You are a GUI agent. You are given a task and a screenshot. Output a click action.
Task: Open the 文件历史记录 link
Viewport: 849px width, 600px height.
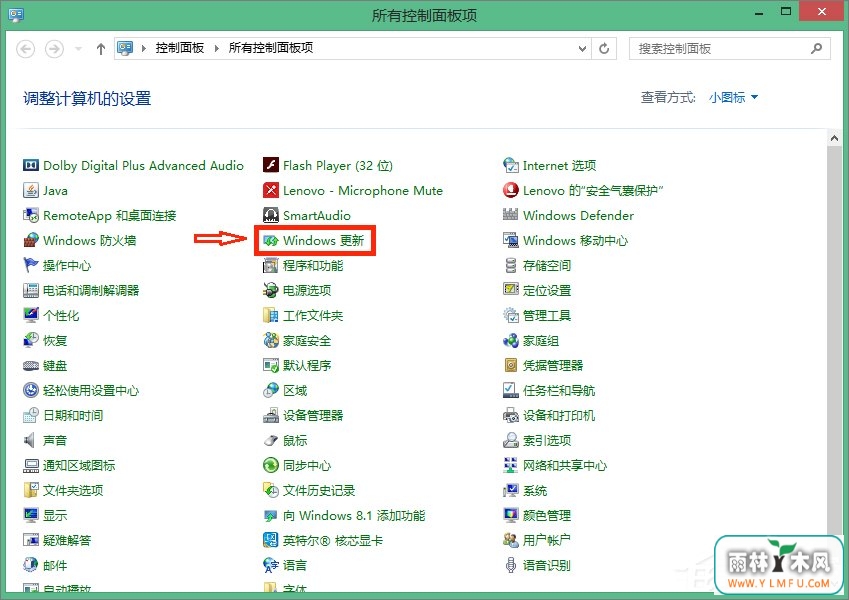click(x=319, y=491)
